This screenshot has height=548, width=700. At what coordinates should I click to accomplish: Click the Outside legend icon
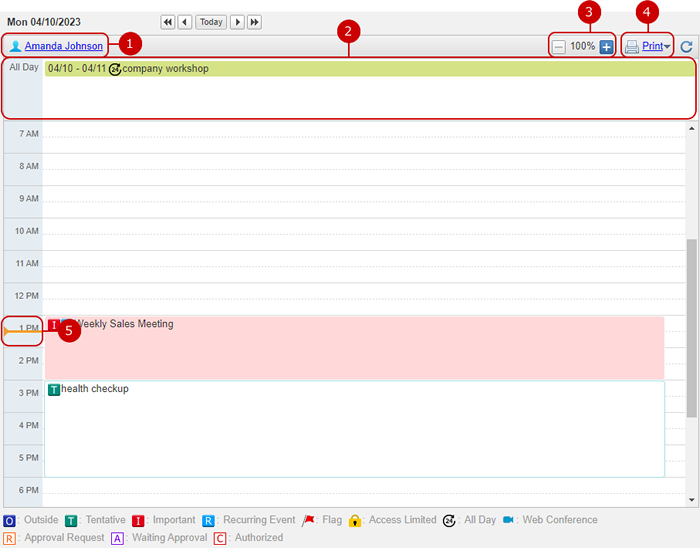[9, 521]
